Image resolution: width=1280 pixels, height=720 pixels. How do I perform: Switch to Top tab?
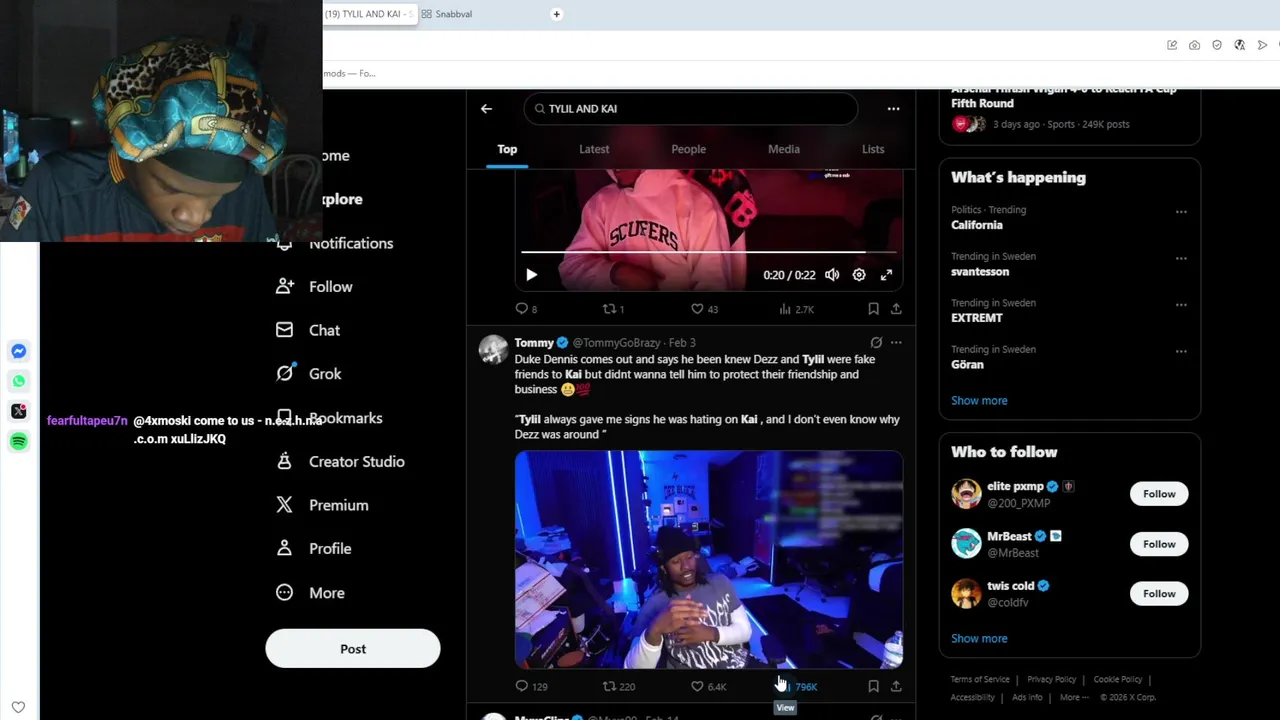[507, 149]
